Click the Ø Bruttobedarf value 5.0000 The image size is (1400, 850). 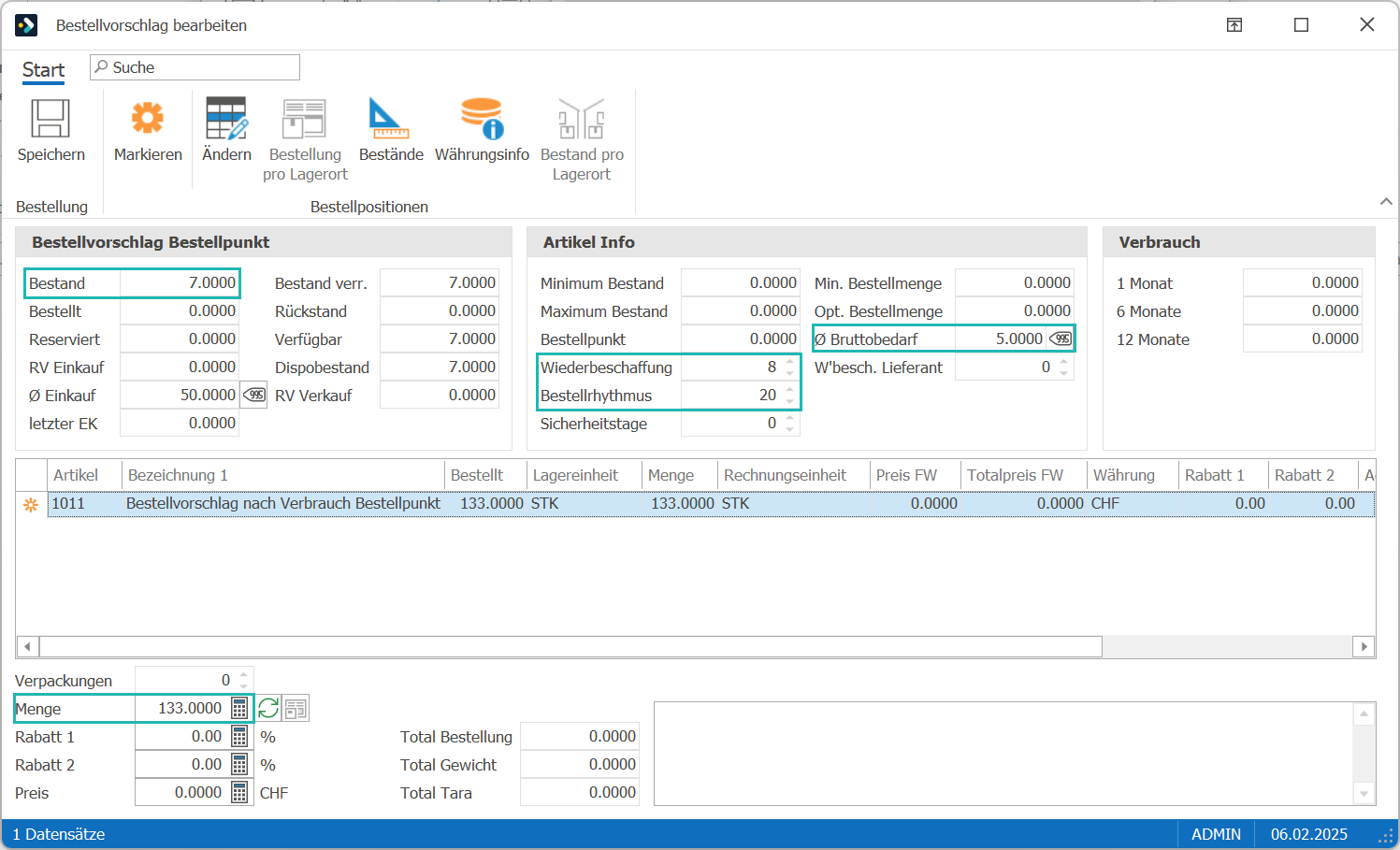[x=1001, y=339]
